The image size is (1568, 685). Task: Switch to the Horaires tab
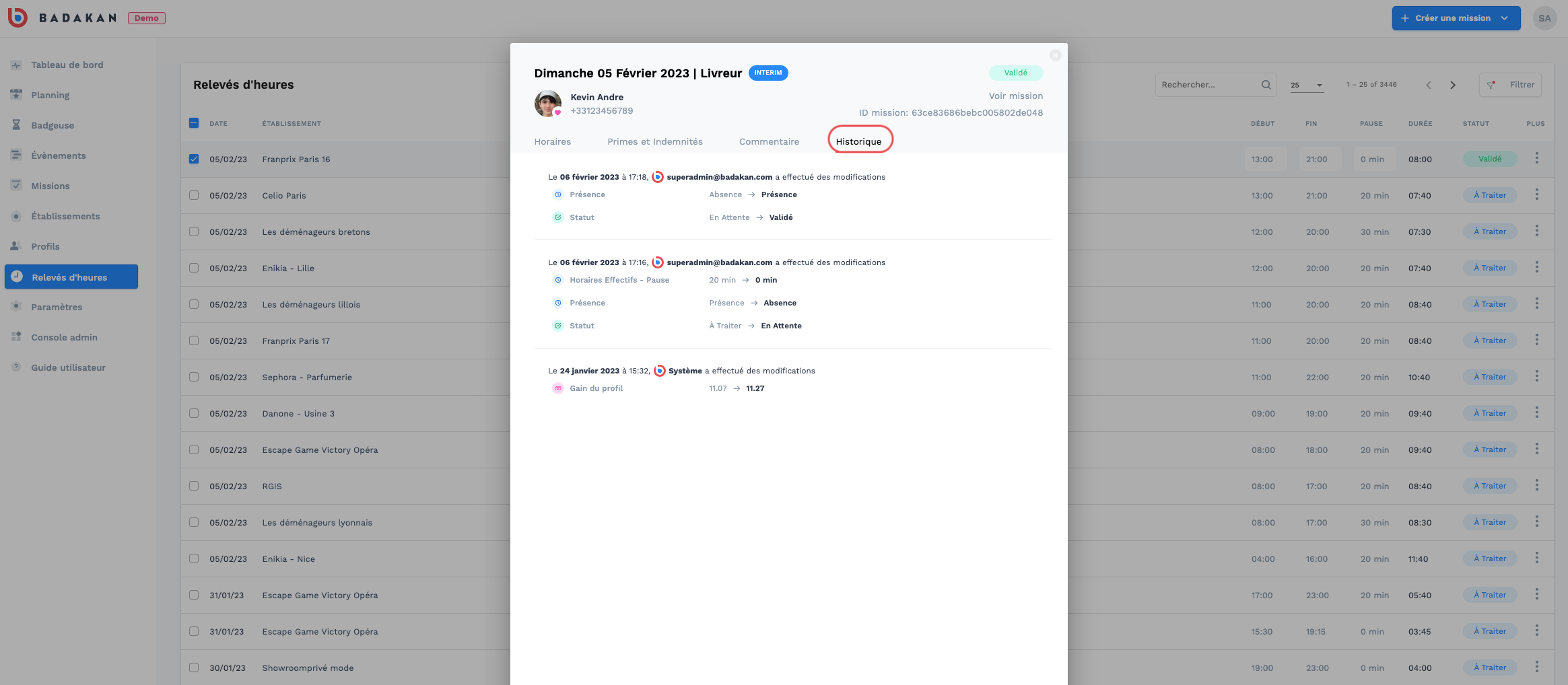(553, 142)
